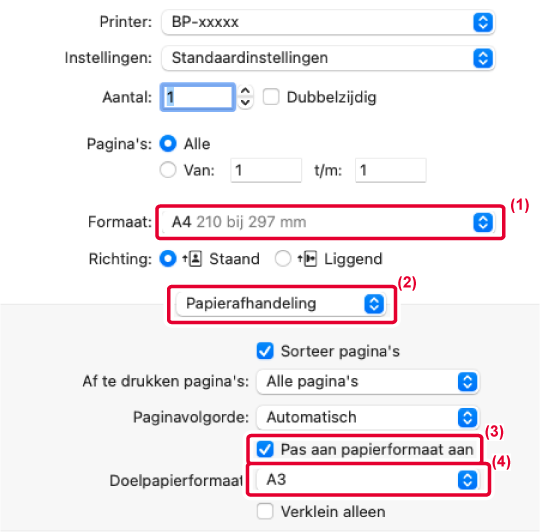Select the Liggend orientation radio button
This screenshot has height=532, width=540.
[283, 259]
